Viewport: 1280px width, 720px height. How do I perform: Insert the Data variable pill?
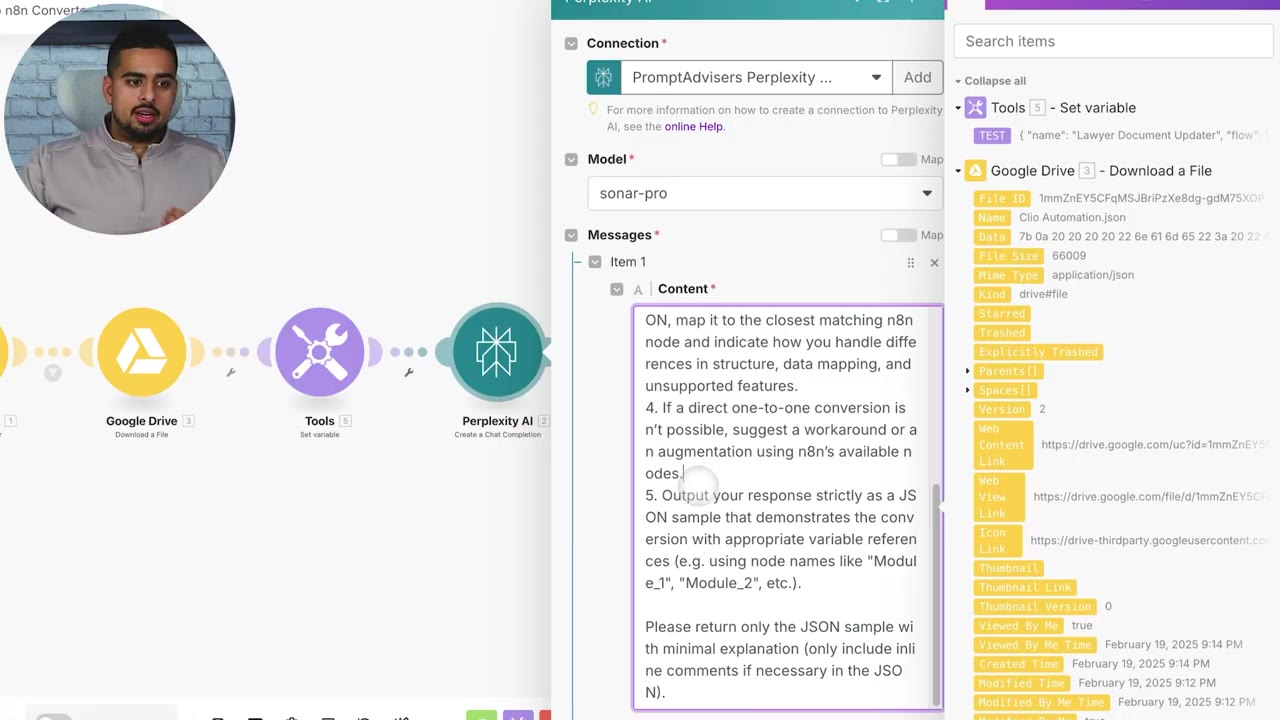click(x=992, y=237)
